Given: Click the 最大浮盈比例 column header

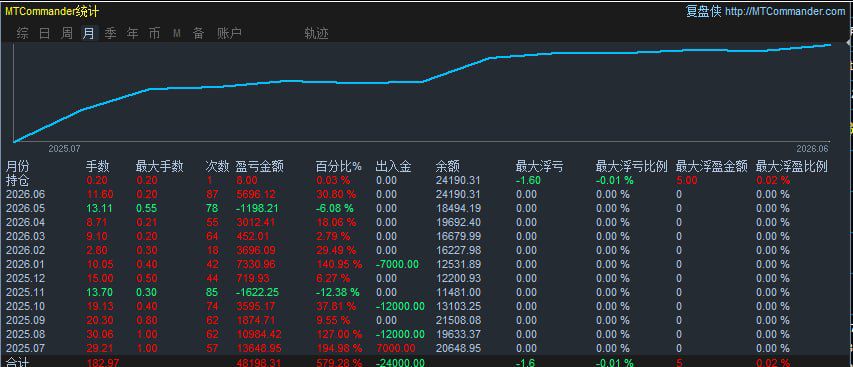Looking at the screenshot, I should (x=792, y=166).
